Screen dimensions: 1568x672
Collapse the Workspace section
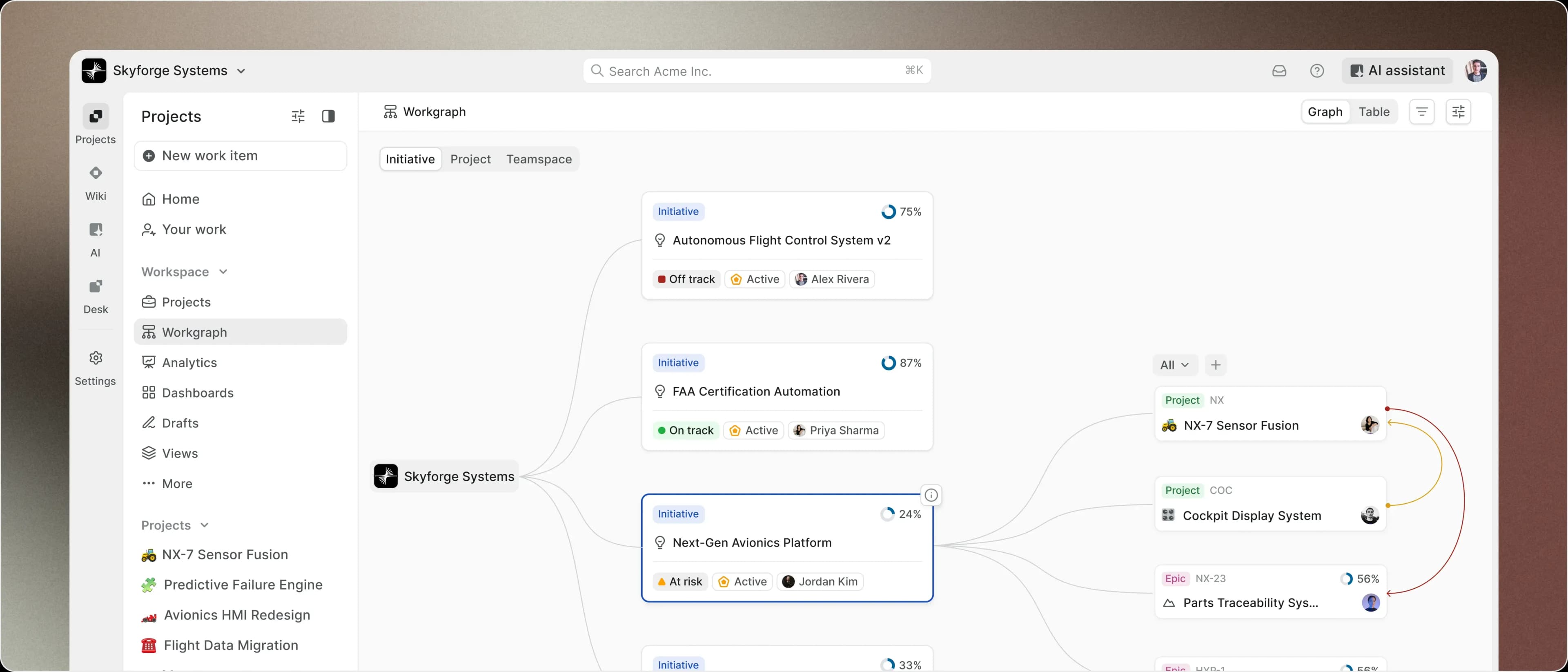click(x=185, y=272)
